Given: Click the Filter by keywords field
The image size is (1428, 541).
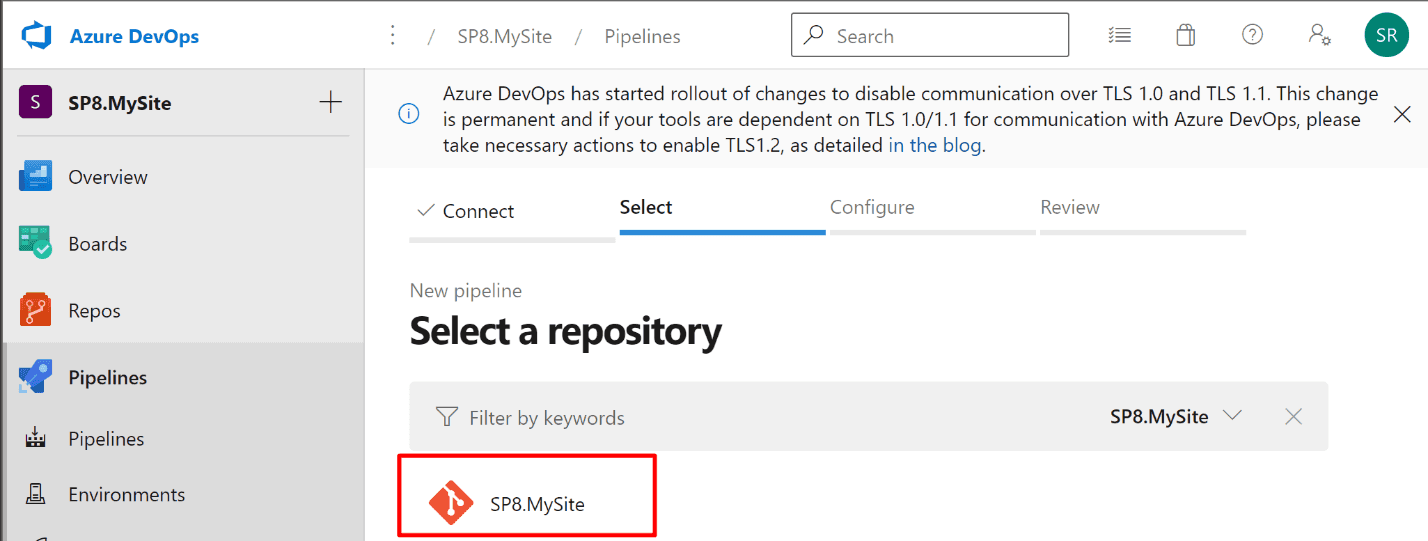Looking at the screenshot, I should (x=700, y=418).
